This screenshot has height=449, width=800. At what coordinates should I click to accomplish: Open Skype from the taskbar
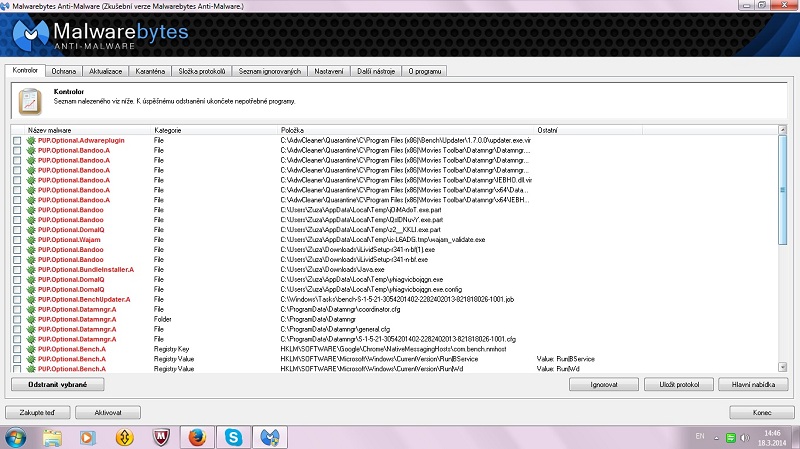pos(233,436)
